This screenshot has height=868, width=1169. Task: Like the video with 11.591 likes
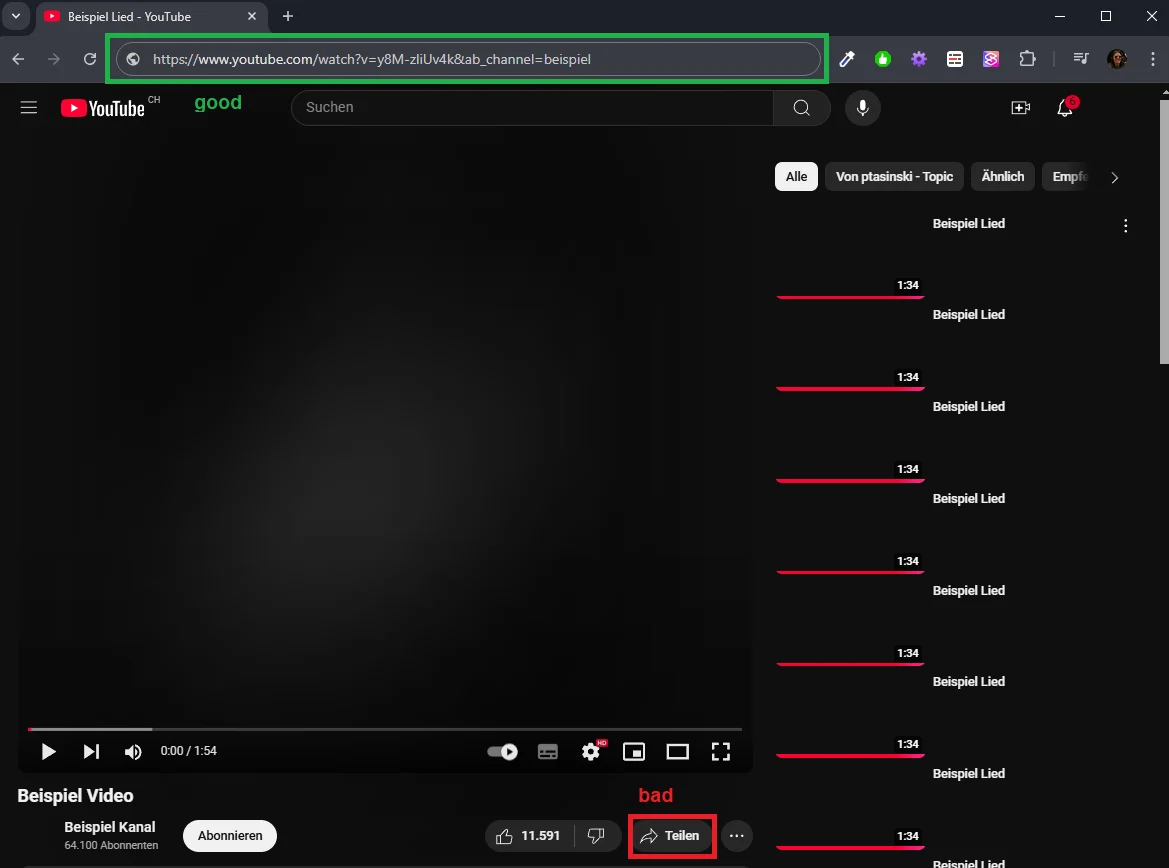click(529, 836)
